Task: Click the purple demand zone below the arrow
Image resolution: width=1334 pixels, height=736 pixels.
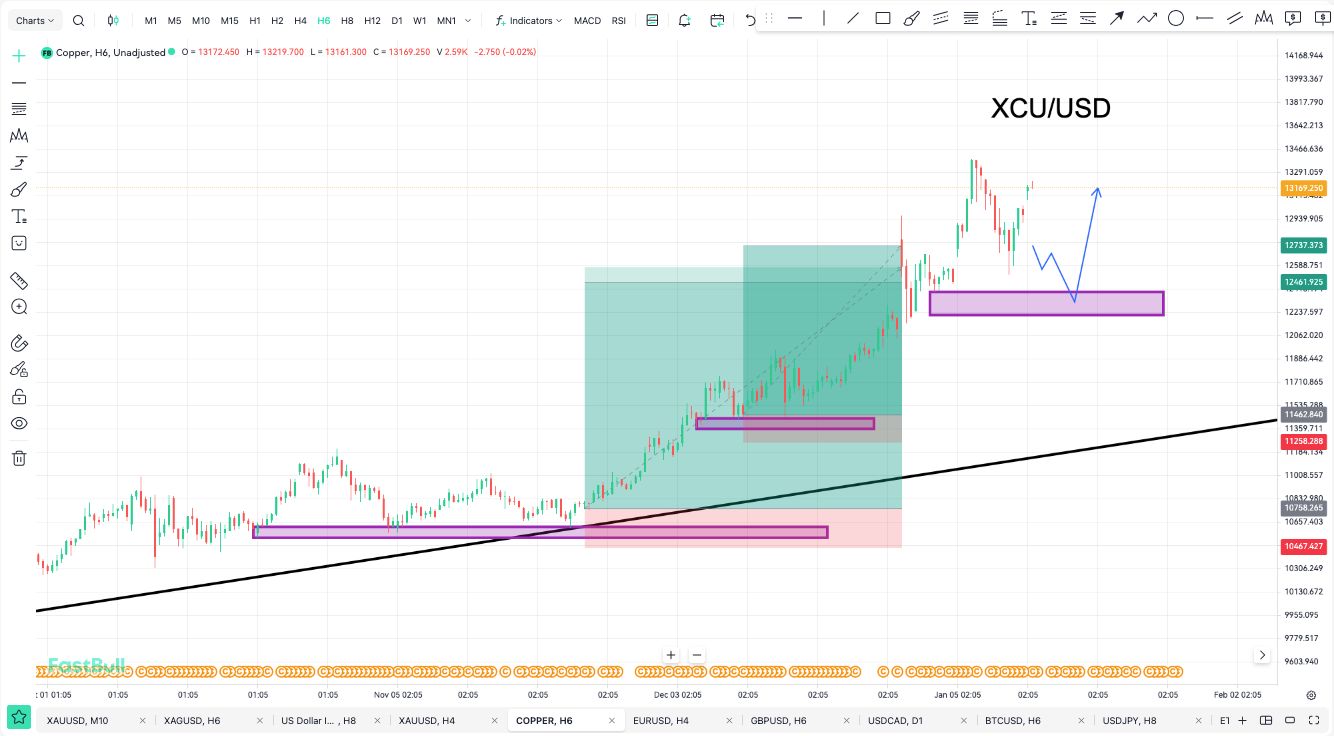Action: coord(1046,304)
